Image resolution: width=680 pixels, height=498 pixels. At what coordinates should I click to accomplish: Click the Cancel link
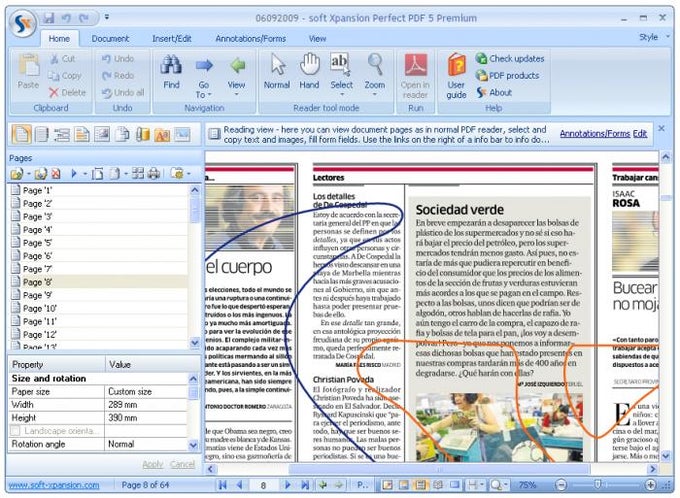click(x=183, y=464)
